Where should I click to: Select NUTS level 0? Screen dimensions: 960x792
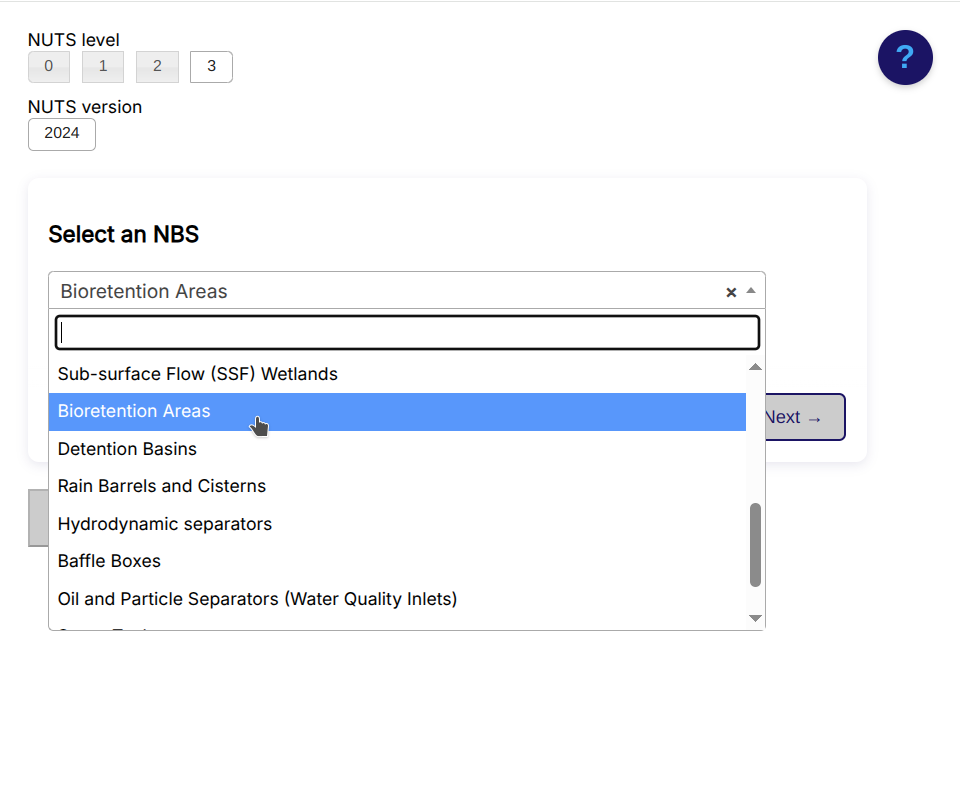48,66
